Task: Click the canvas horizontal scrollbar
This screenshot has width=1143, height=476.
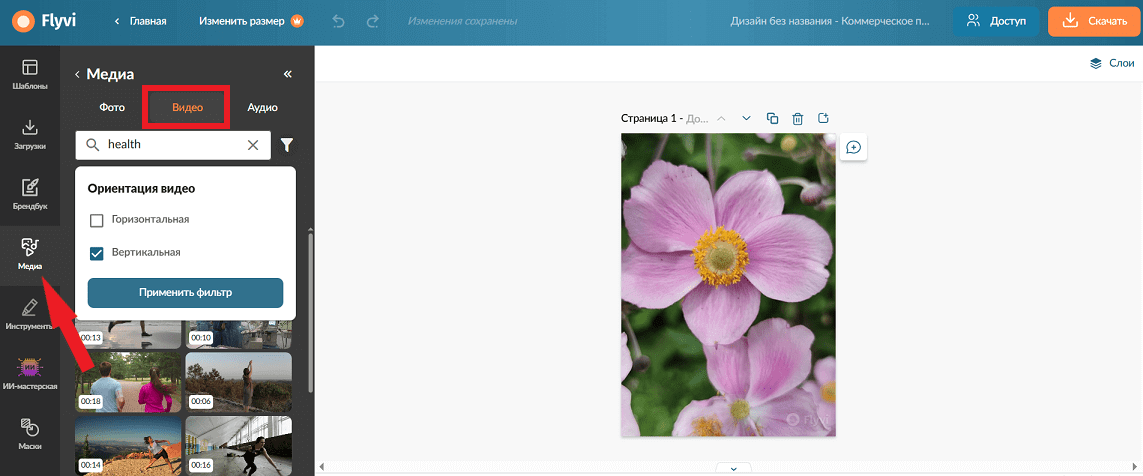Action: 729,465
